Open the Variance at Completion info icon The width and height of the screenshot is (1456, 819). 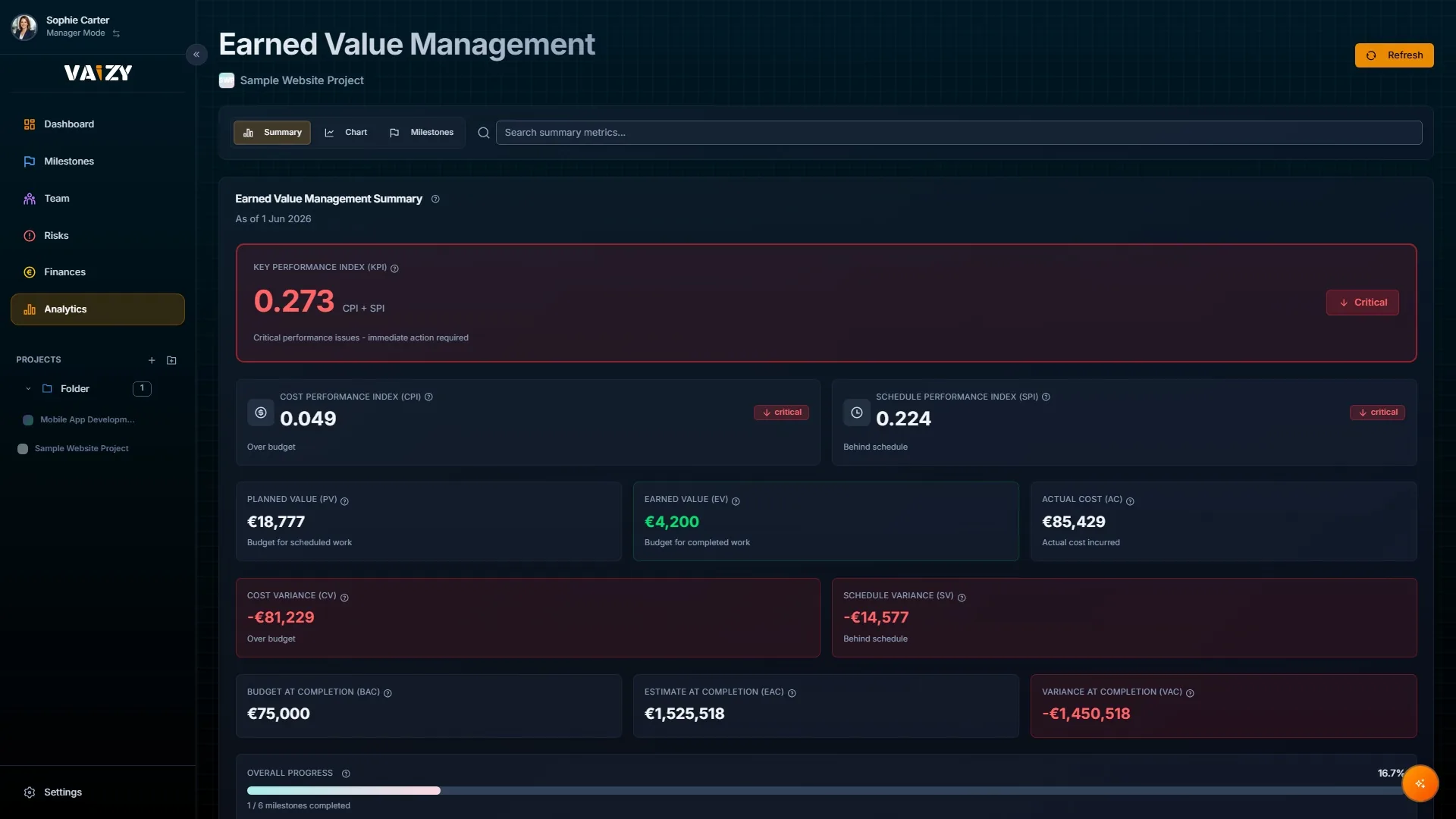1190,693
